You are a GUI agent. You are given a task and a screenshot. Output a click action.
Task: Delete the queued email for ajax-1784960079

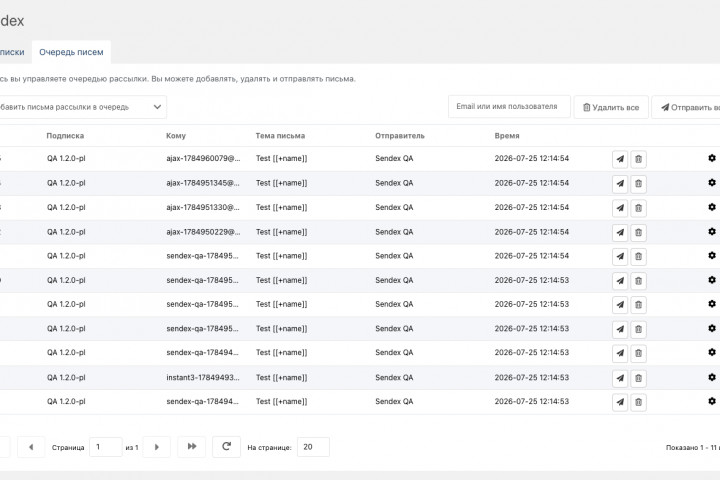(638, 159)
